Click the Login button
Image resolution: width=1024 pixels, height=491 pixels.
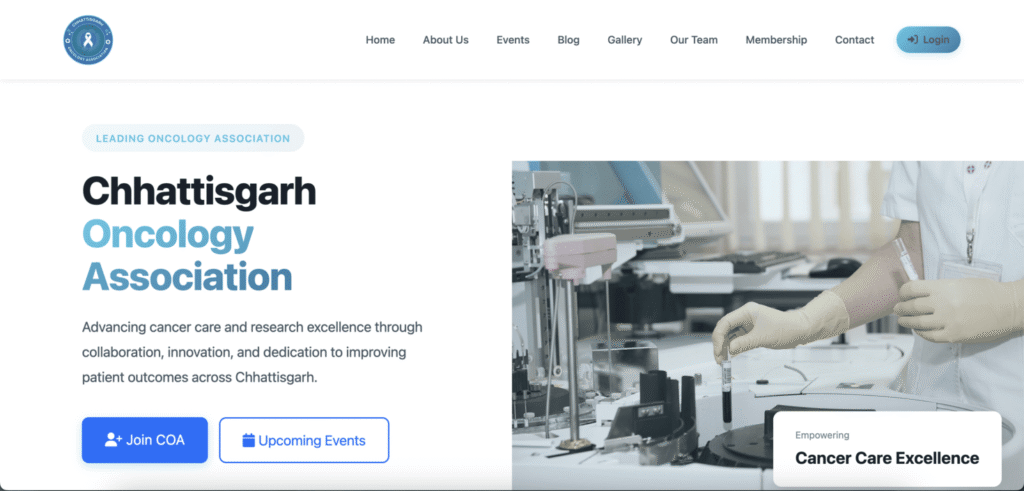pyautogui.click(x=928, y=40)
